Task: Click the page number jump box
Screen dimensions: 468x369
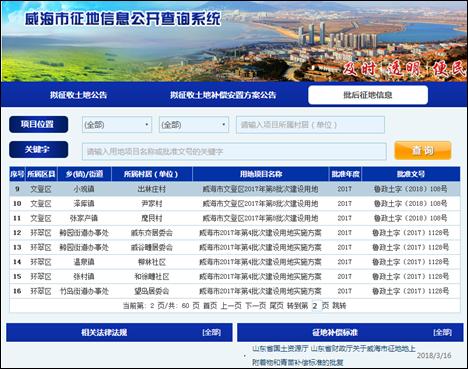Action: point(315,306)
